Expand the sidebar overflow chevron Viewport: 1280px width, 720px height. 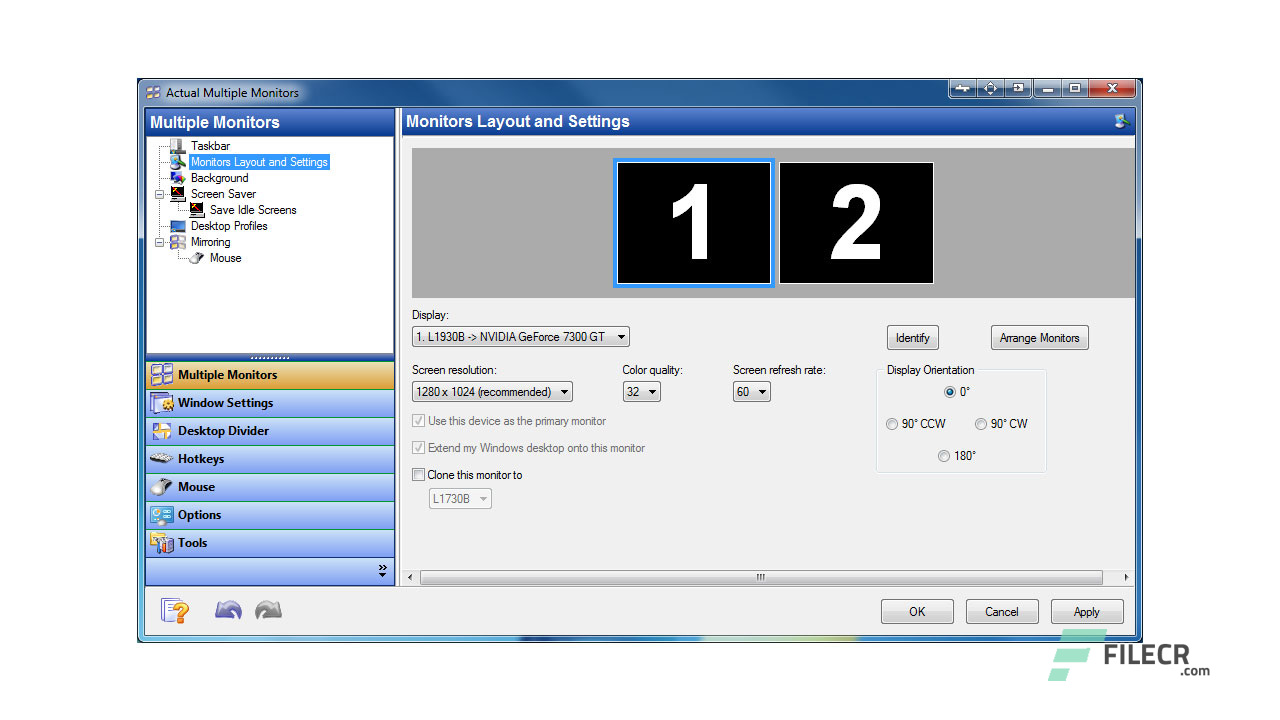click(x=382, y=571)
